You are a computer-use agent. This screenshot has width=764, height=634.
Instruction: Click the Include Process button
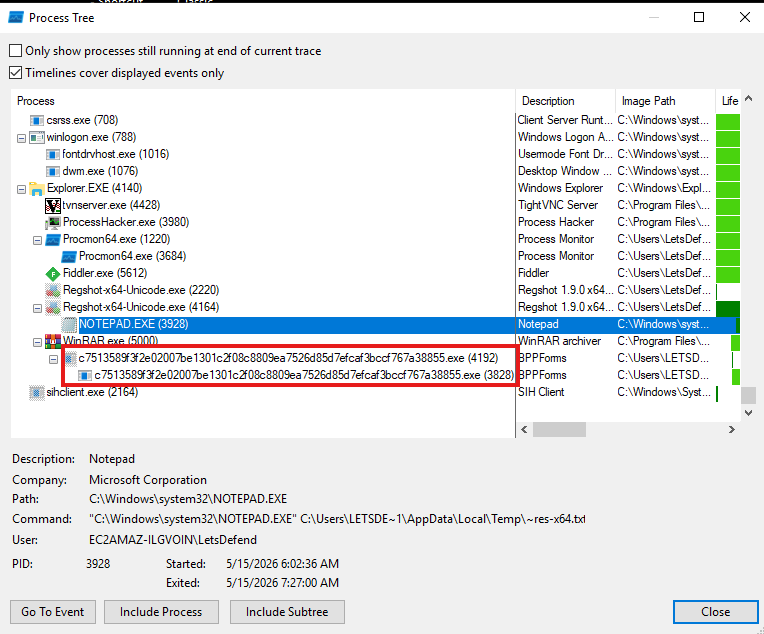[x=161, y=612]
